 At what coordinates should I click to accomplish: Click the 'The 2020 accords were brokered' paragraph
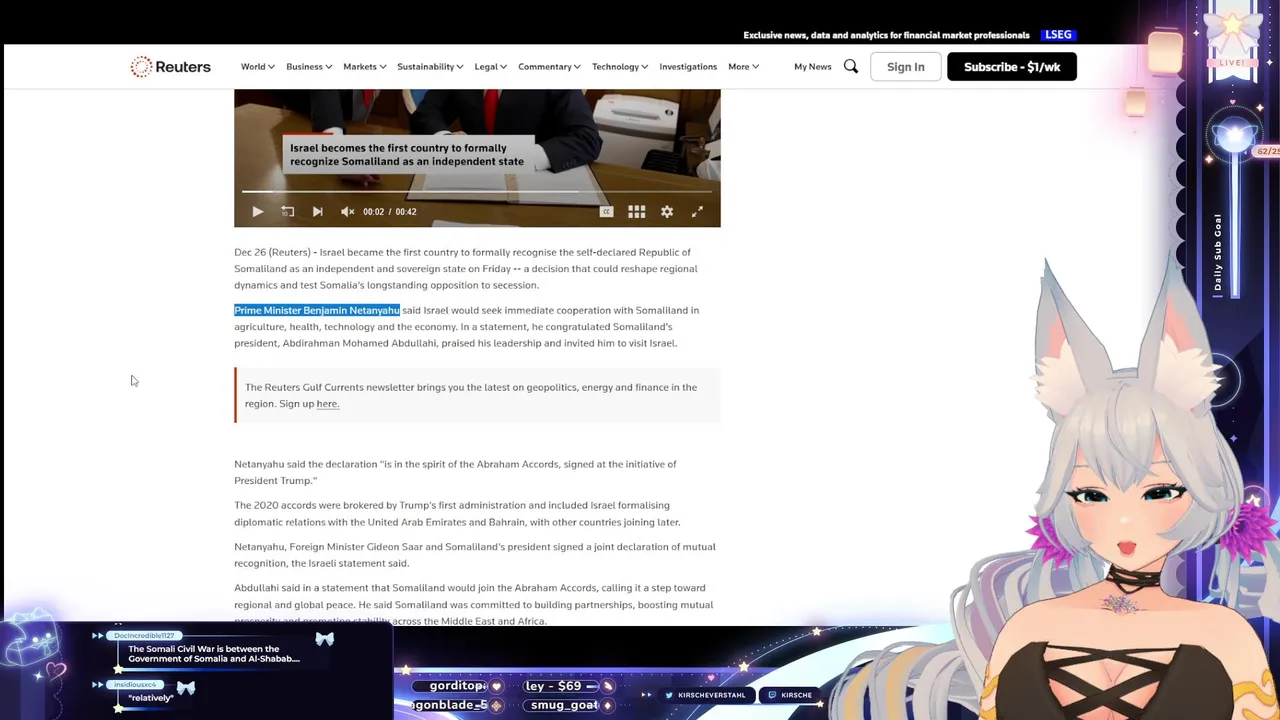457,514
